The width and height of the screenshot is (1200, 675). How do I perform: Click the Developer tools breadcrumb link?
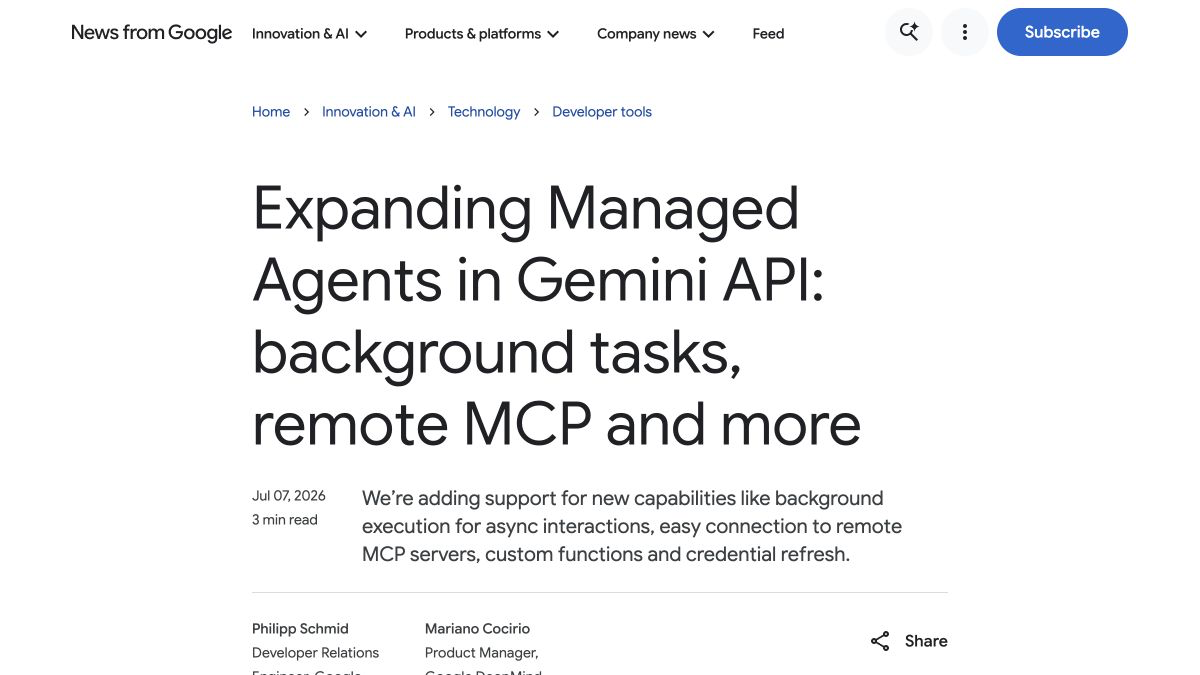[x=602, y=112]
